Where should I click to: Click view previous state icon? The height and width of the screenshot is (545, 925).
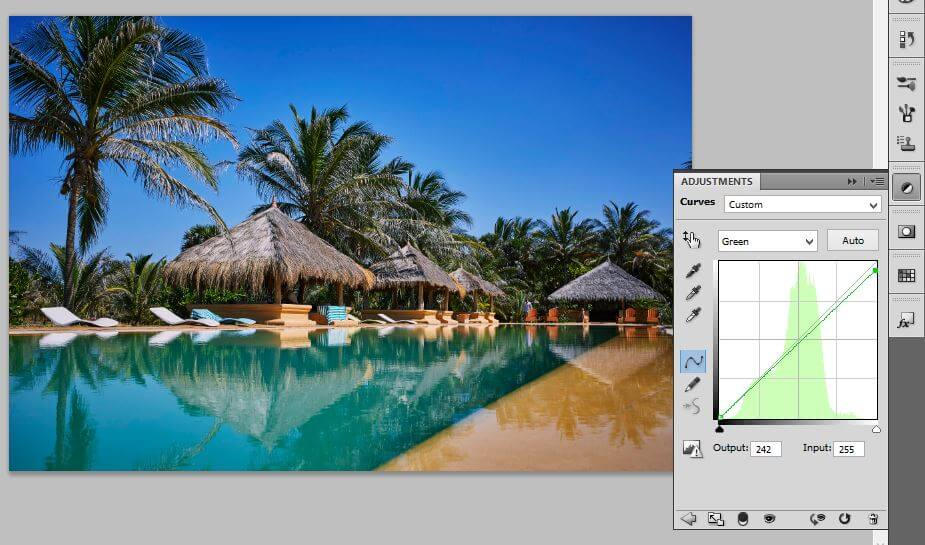click(817, 519)
